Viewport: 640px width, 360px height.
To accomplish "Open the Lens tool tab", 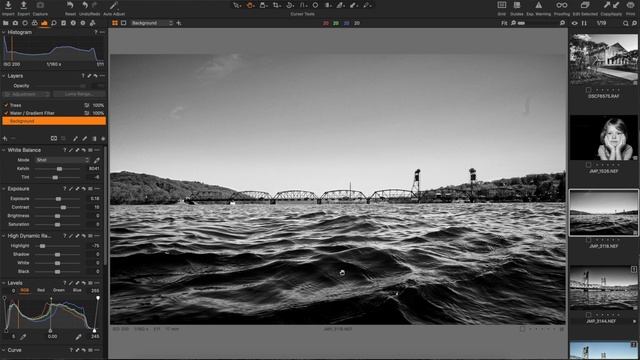I will pyautogui.click(x=25, y=23).
